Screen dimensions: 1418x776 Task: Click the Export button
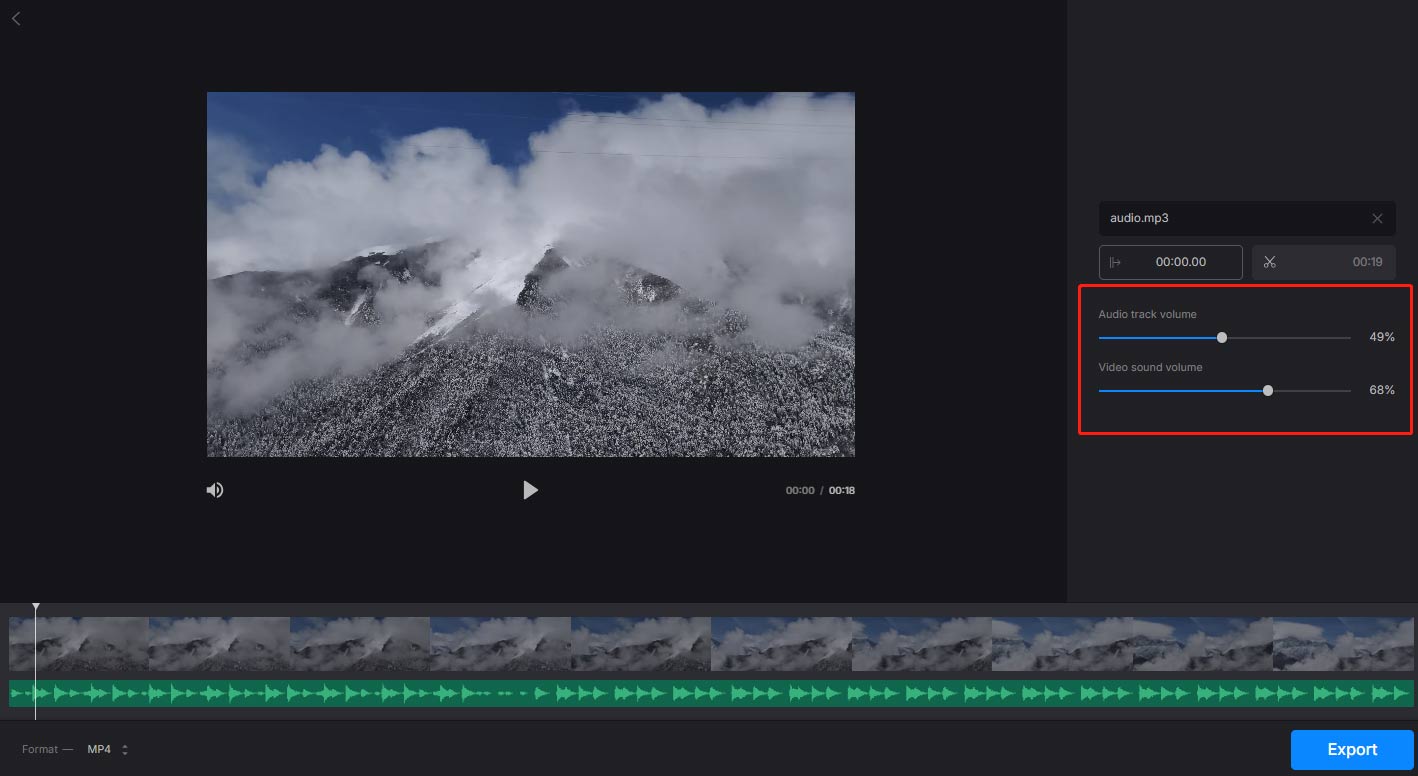coord(1352,750)
